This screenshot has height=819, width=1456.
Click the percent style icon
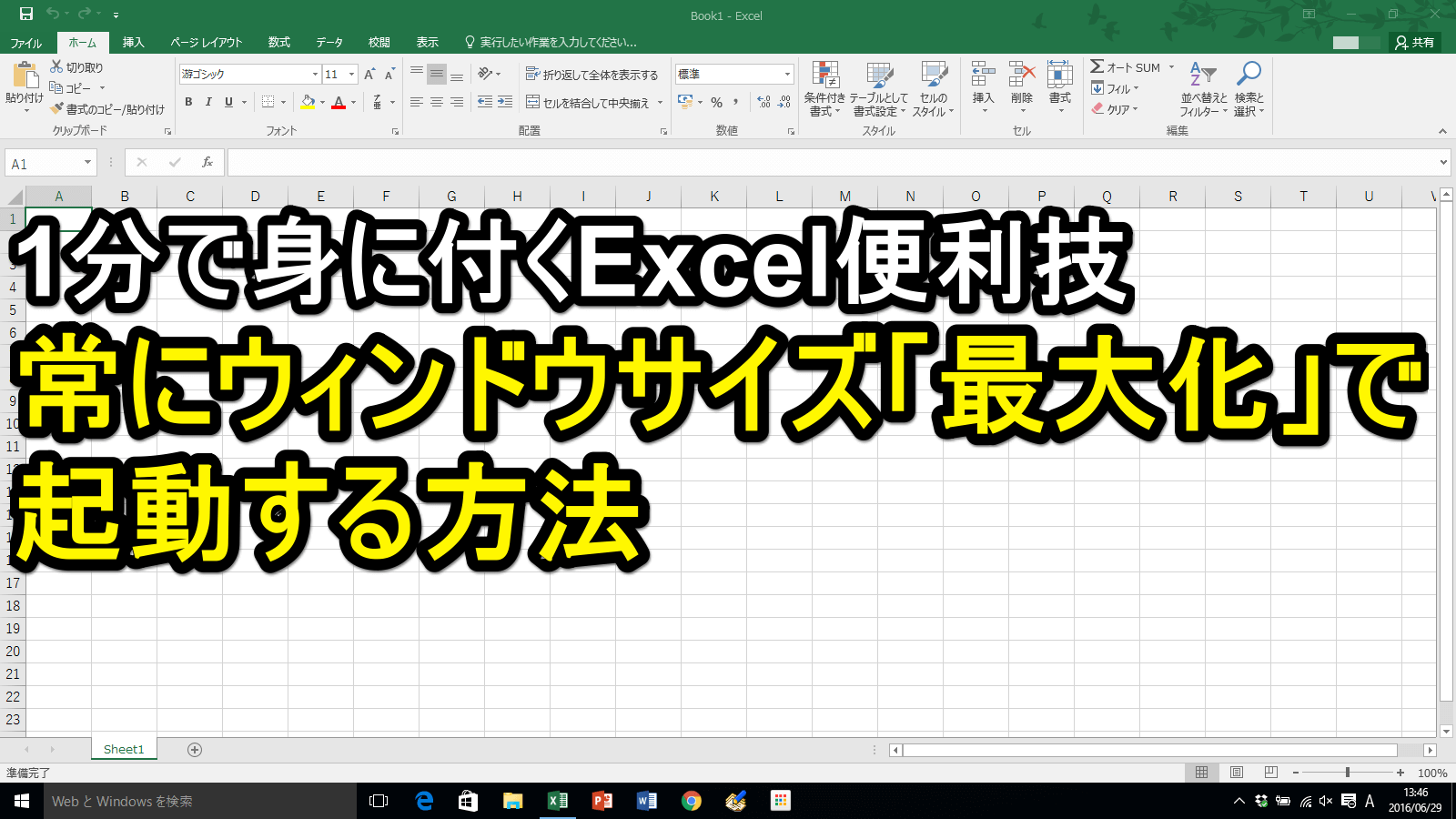pyautogui.click(x=717, y=102)
